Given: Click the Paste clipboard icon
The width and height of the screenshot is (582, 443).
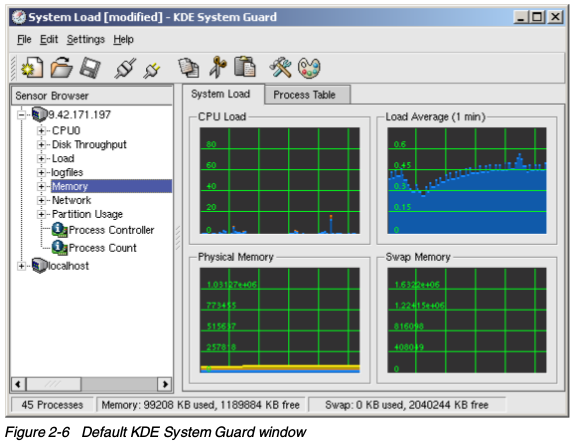Looking at the screenshot, I should coord(245,67).
